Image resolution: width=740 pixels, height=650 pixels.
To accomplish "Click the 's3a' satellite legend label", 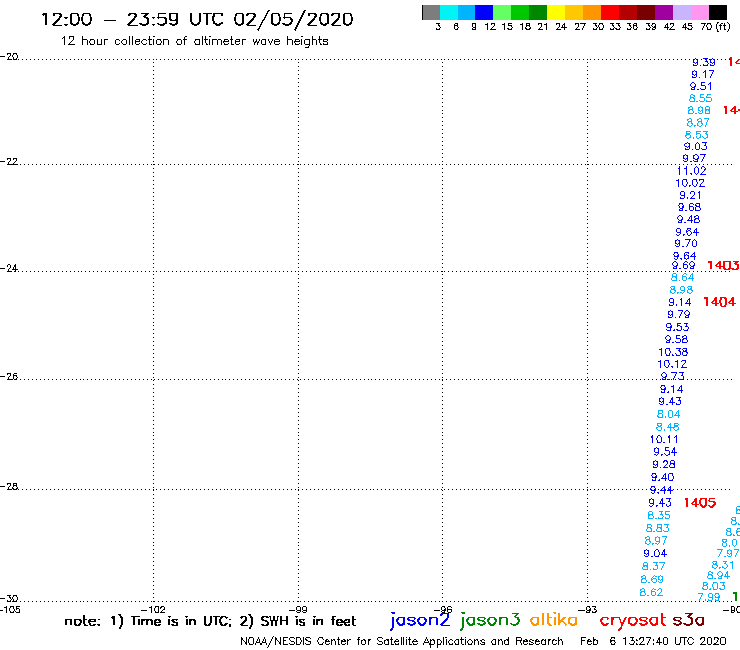I will 689,621.
